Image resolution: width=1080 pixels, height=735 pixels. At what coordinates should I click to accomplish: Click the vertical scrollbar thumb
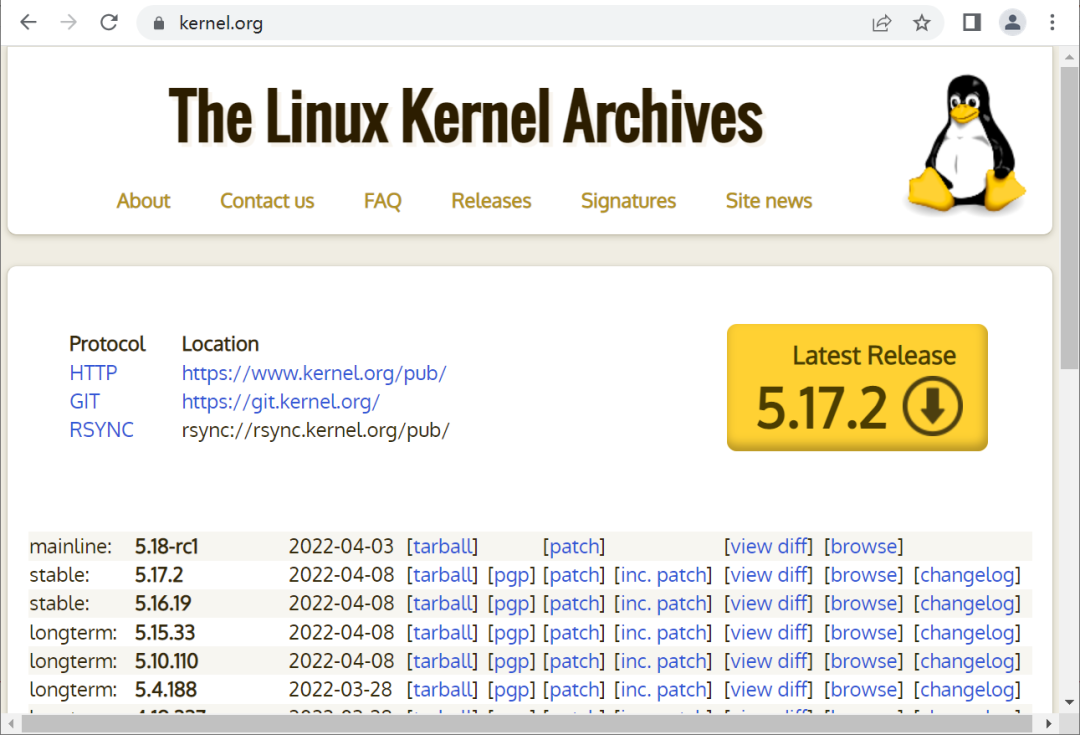pos(1069,210)
